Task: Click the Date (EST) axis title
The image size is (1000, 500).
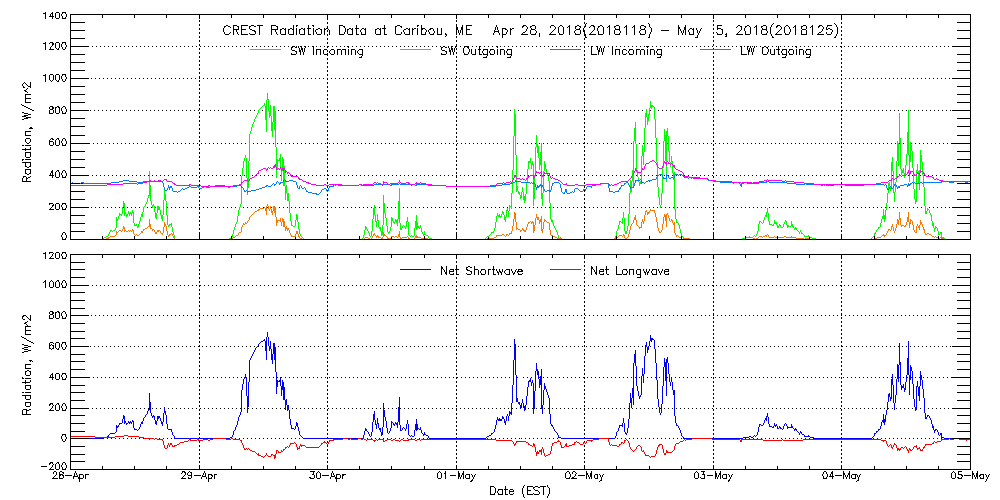Action: pyautogui.click(x=521, y=490)
